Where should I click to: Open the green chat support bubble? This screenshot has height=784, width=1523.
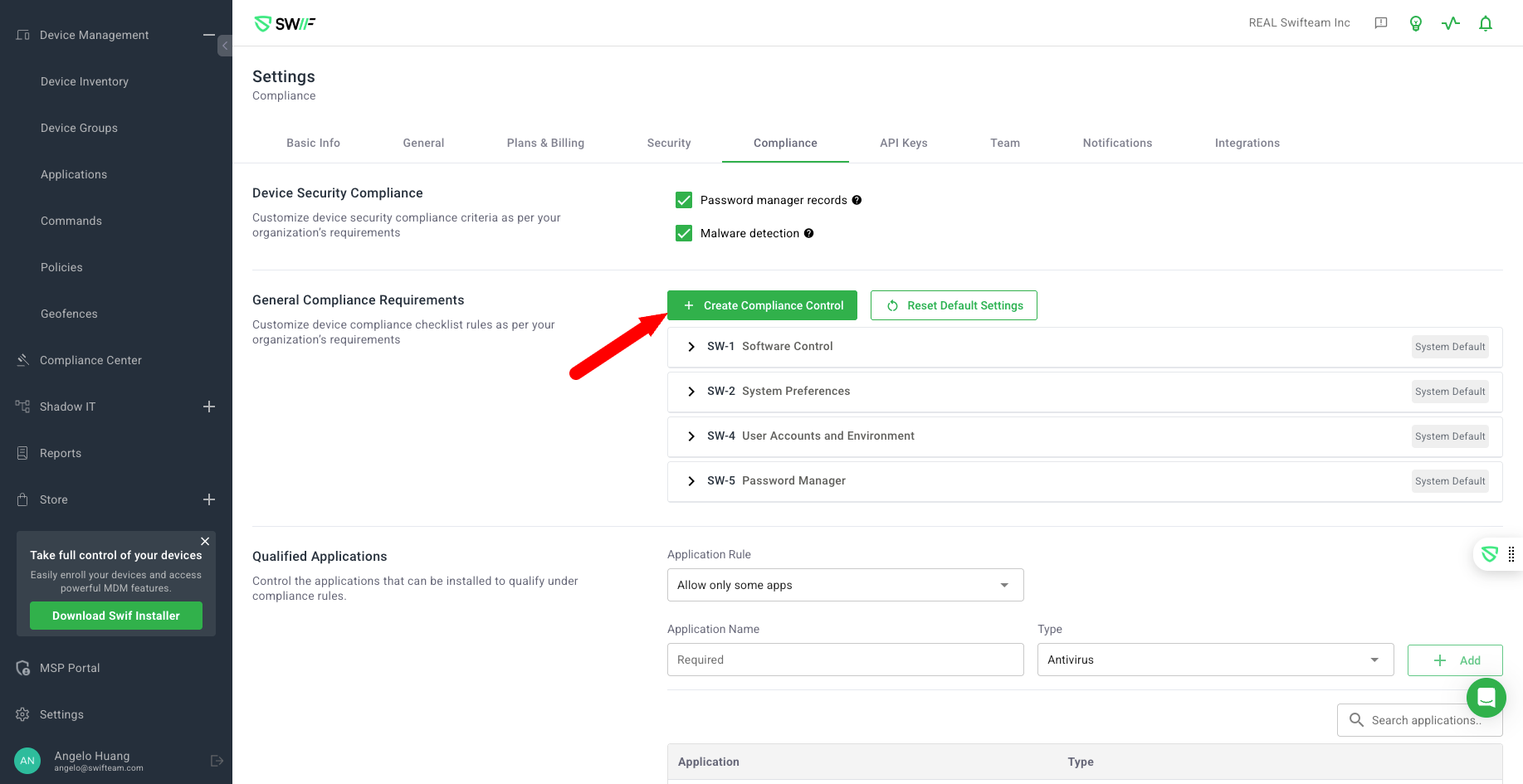(x=1486, y=698)
